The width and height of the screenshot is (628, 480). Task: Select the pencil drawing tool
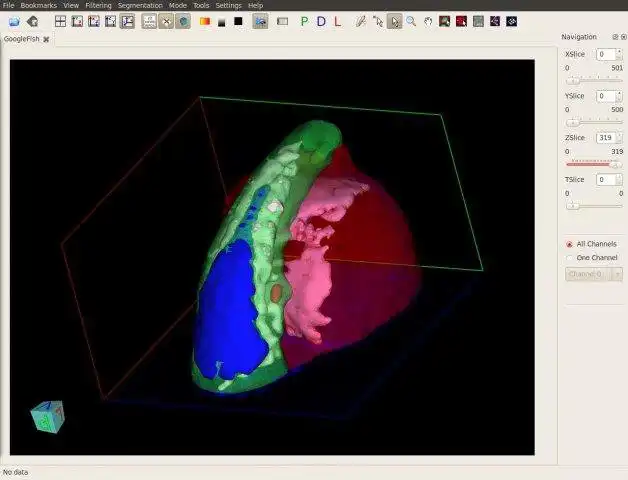pos(361,21)
